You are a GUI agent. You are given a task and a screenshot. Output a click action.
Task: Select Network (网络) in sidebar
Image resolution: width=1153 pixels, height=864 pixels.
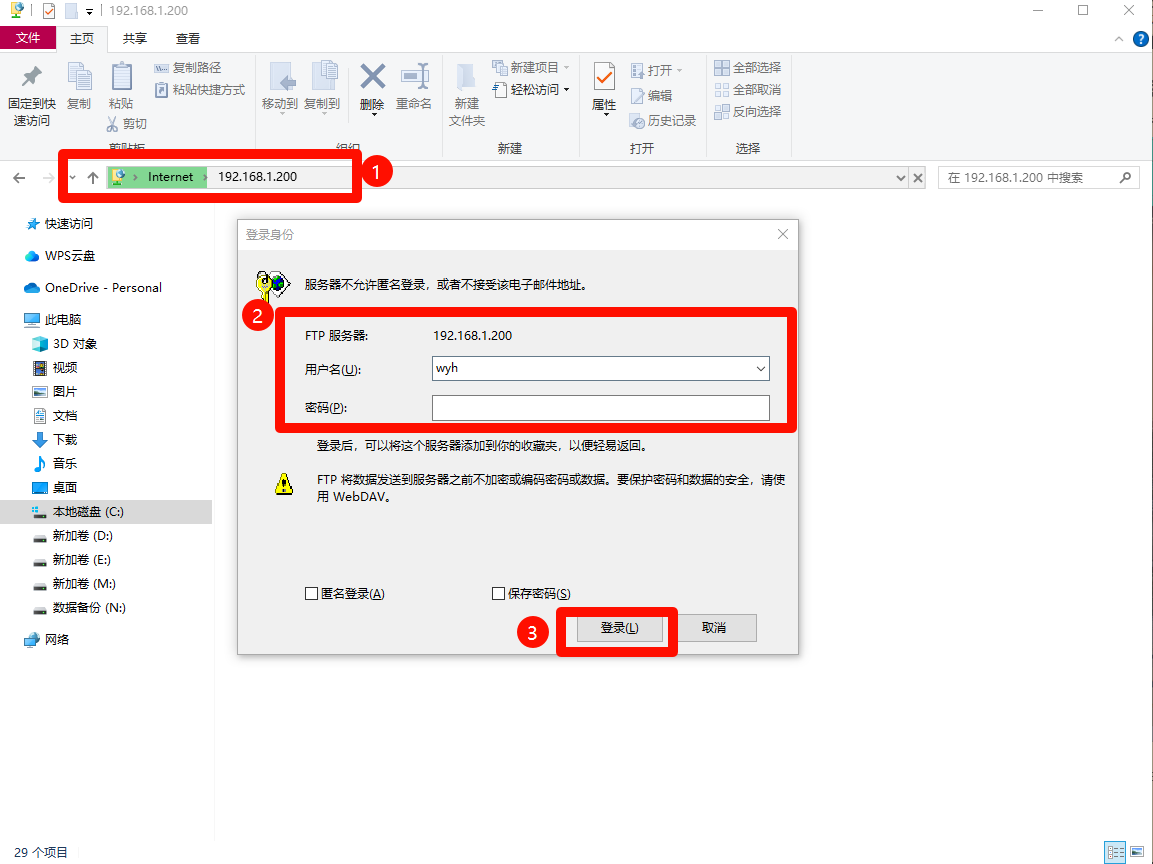point(47,640)
